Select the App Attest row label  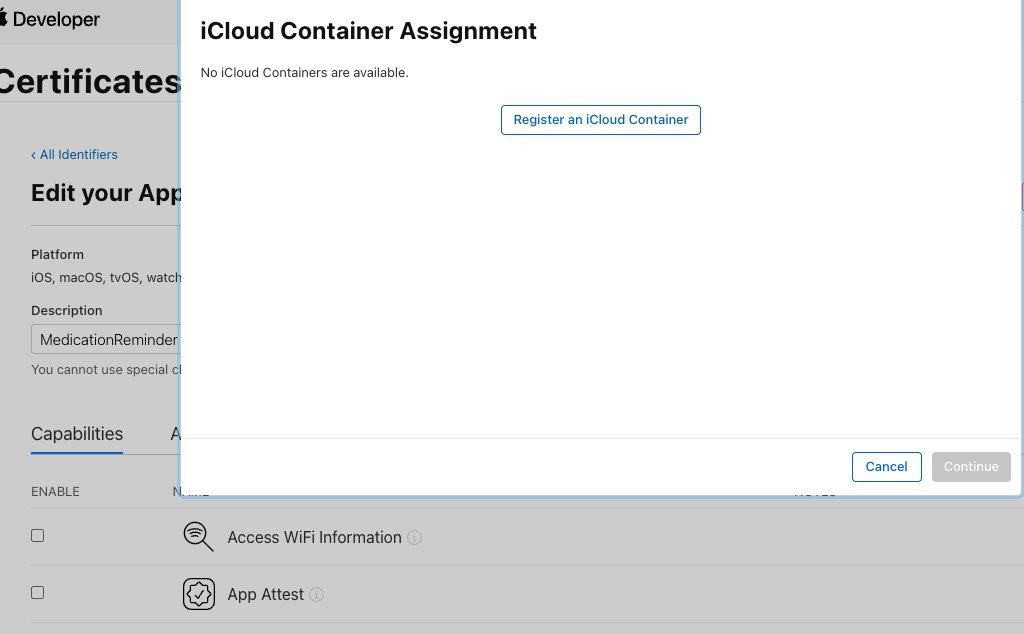click(265, 594)
